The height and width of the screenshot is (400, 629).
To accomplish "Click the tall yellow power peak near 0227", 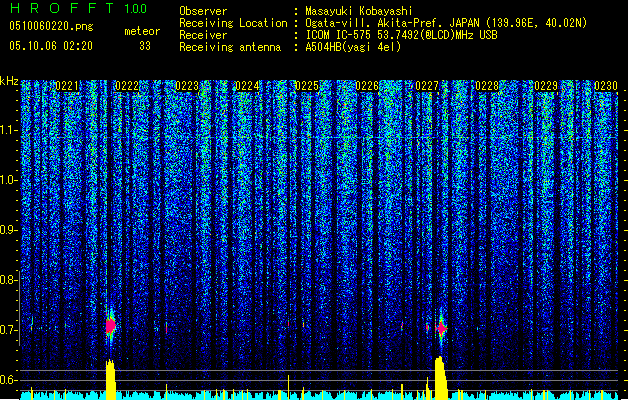I will point(441,378).
